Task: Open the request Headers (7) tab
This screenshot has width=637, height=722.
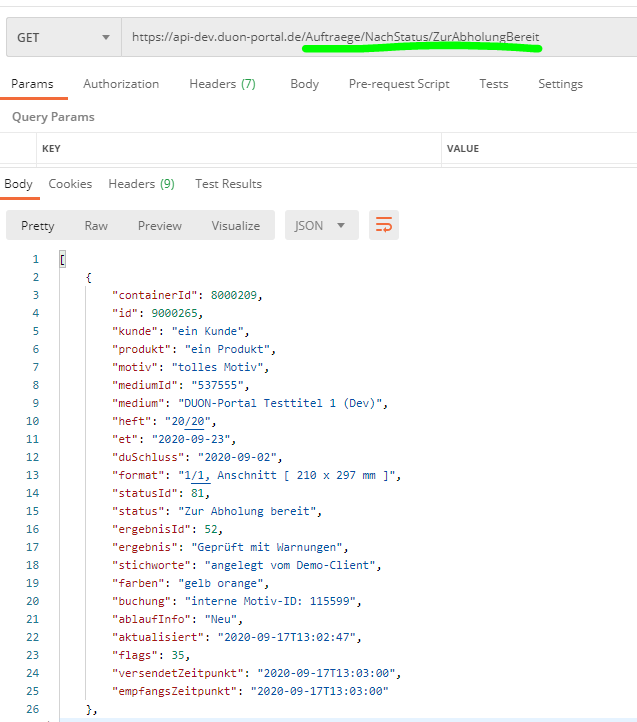Action: (x=222, y=84)
